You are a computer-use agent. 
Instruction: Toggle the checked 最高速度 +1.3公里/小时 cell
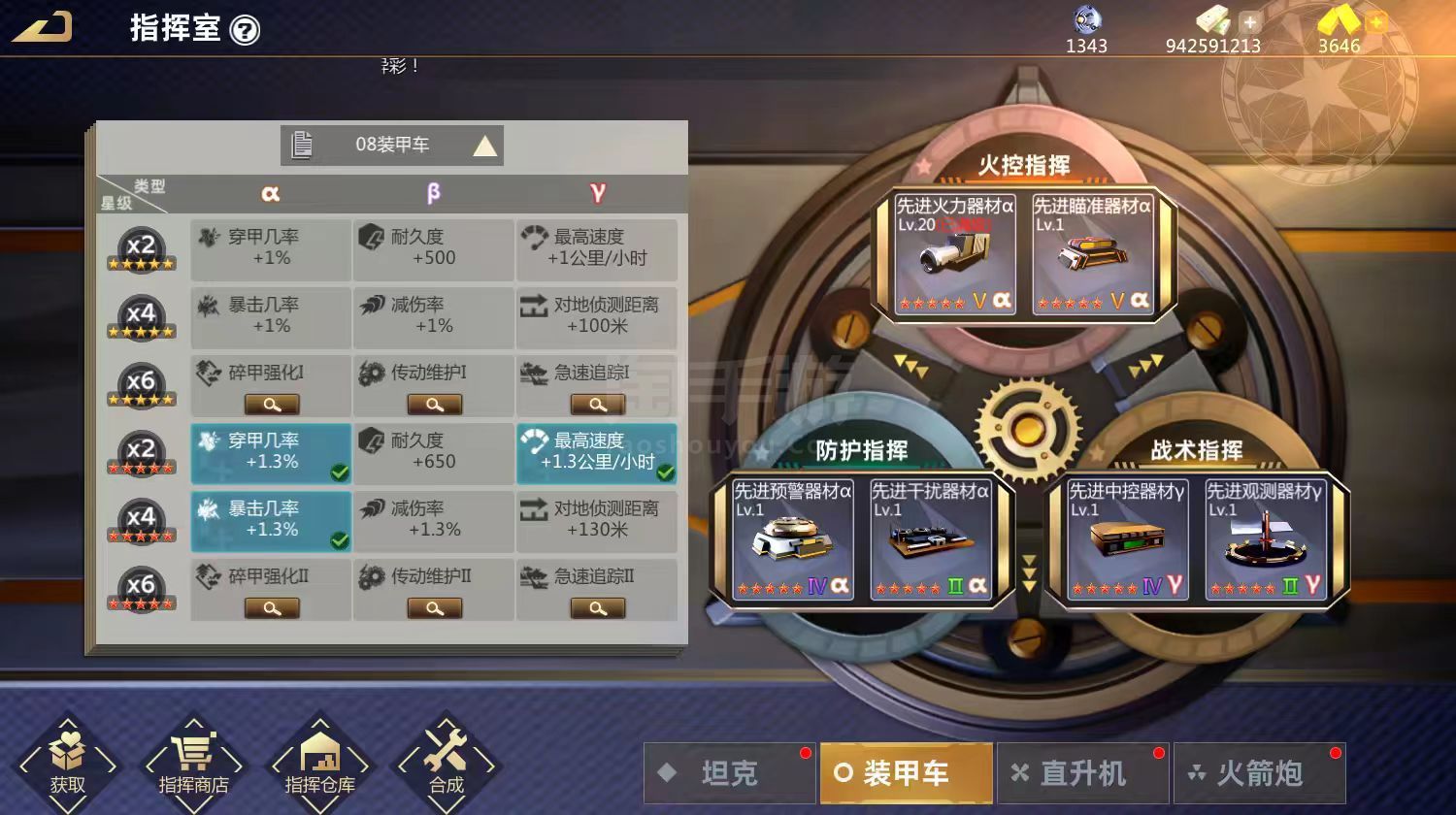597,453
